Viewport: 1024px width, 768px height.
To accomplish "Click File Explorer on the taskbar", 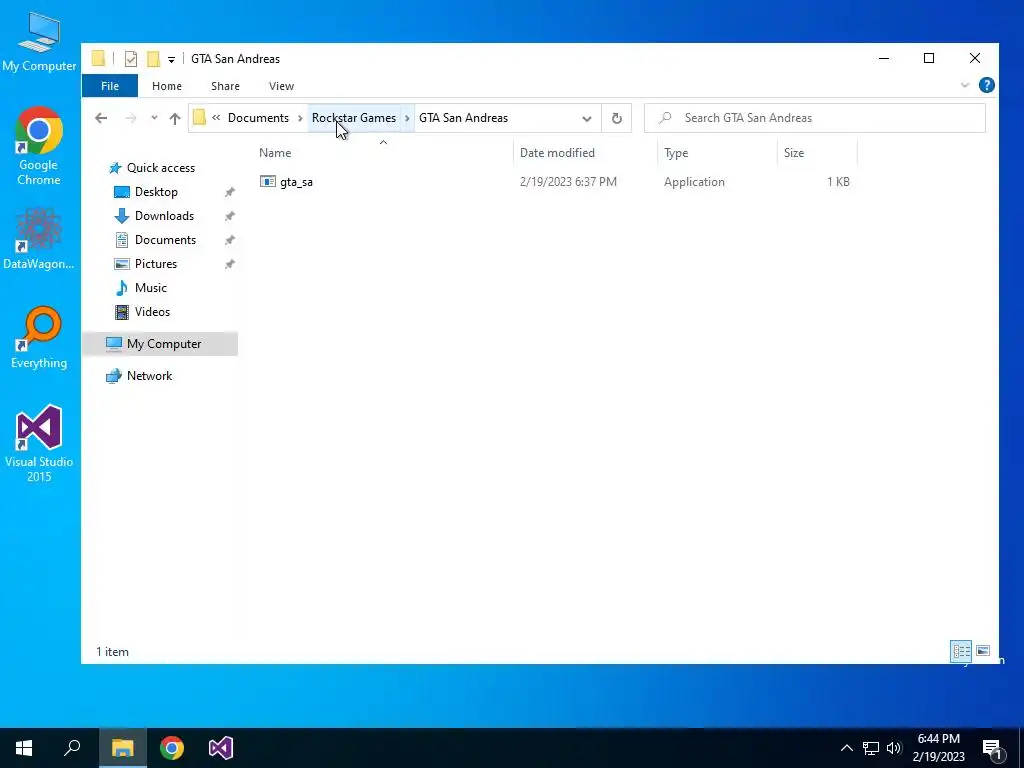I will point(122,748).
